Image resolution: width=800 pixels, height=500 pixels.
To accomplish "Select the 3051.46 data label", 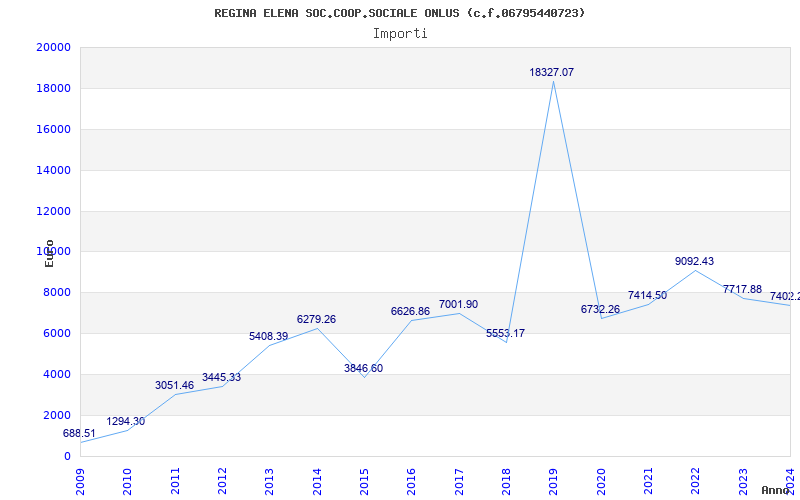I will (x=174, y=385).
